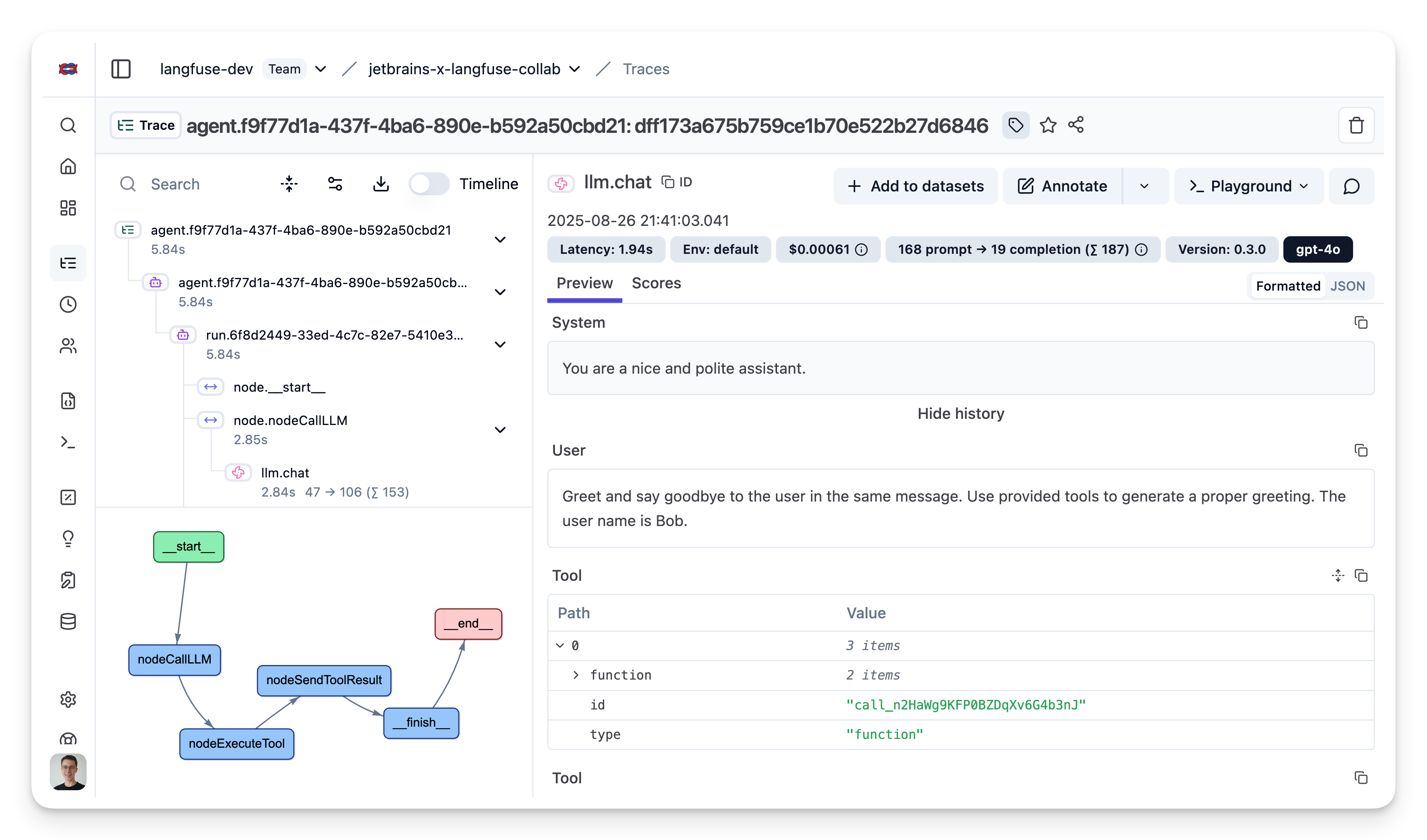
Task: Click the nodeExecuteTool graph node
Action: pyautogui.click(x=237, y=743)
